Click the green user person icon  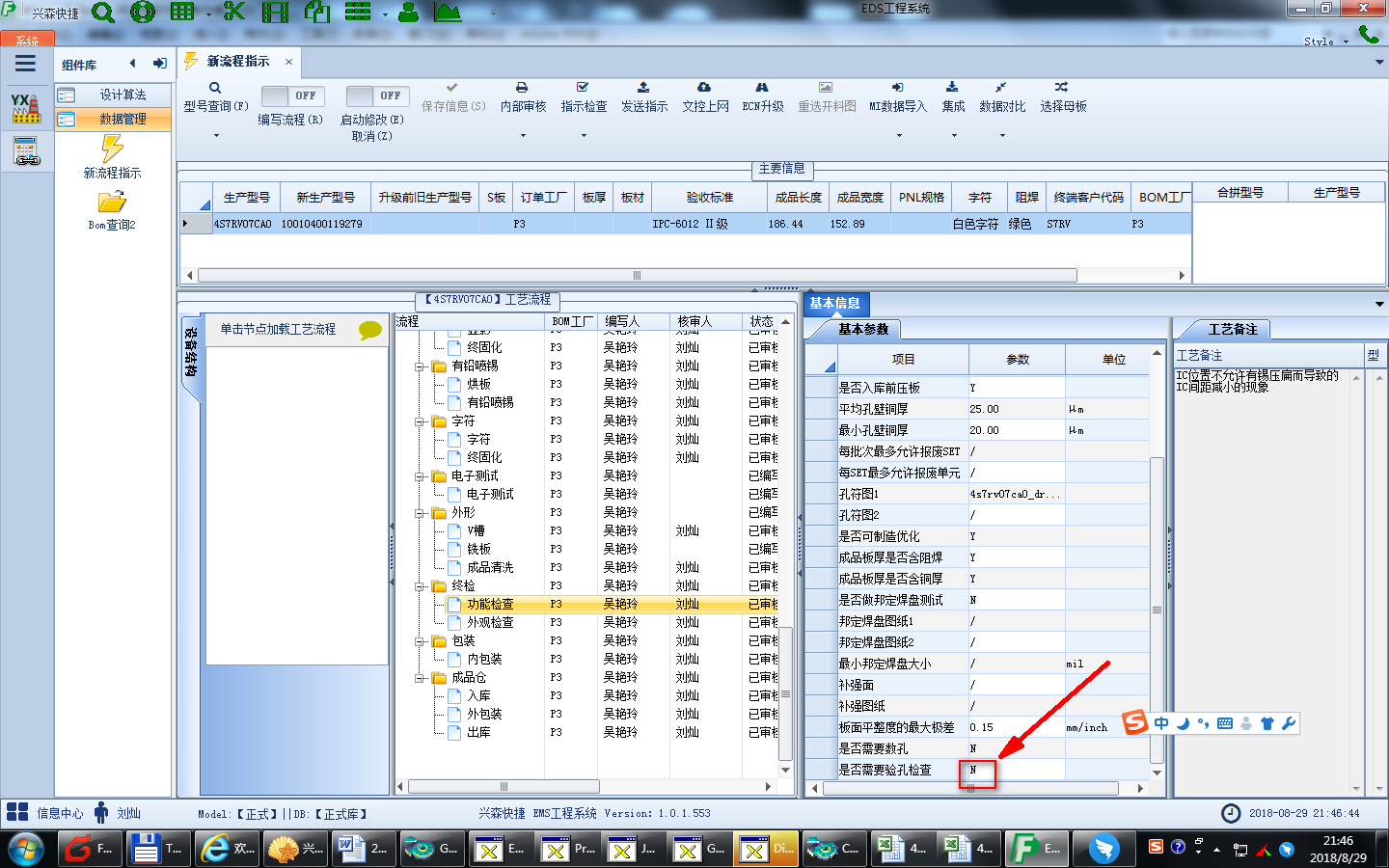click(409, 13)
